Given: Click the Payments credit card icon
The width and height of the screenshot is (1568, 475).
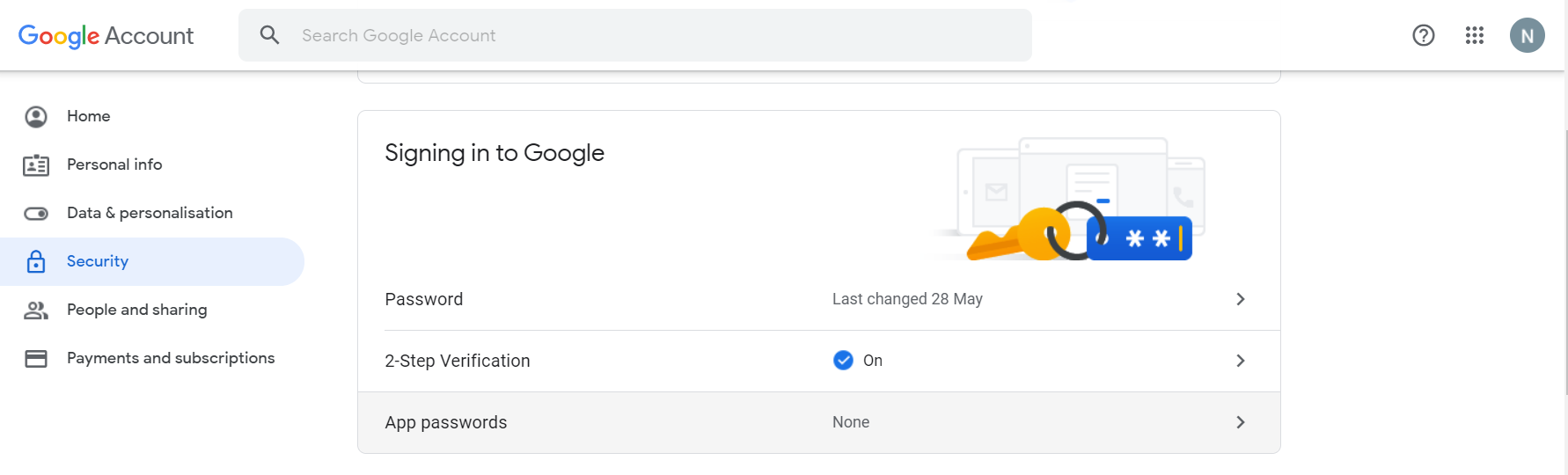Looking at the screenshot, I should pos(36,358).
